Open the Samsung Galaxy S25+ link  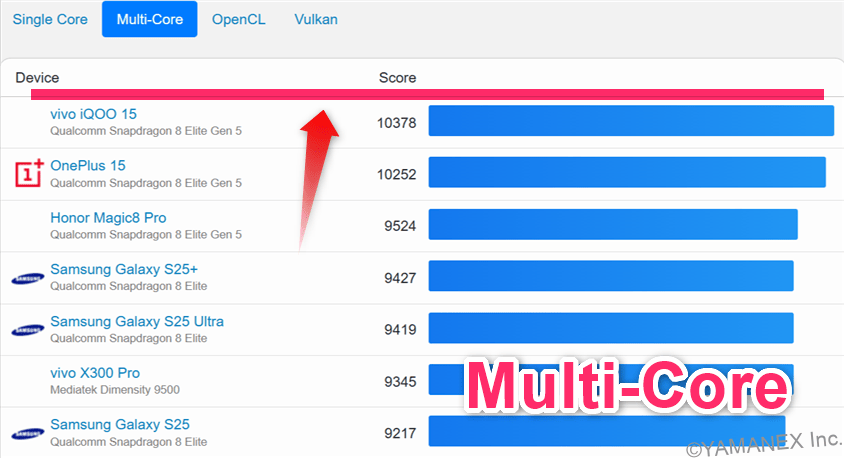(x=124, y=269)
